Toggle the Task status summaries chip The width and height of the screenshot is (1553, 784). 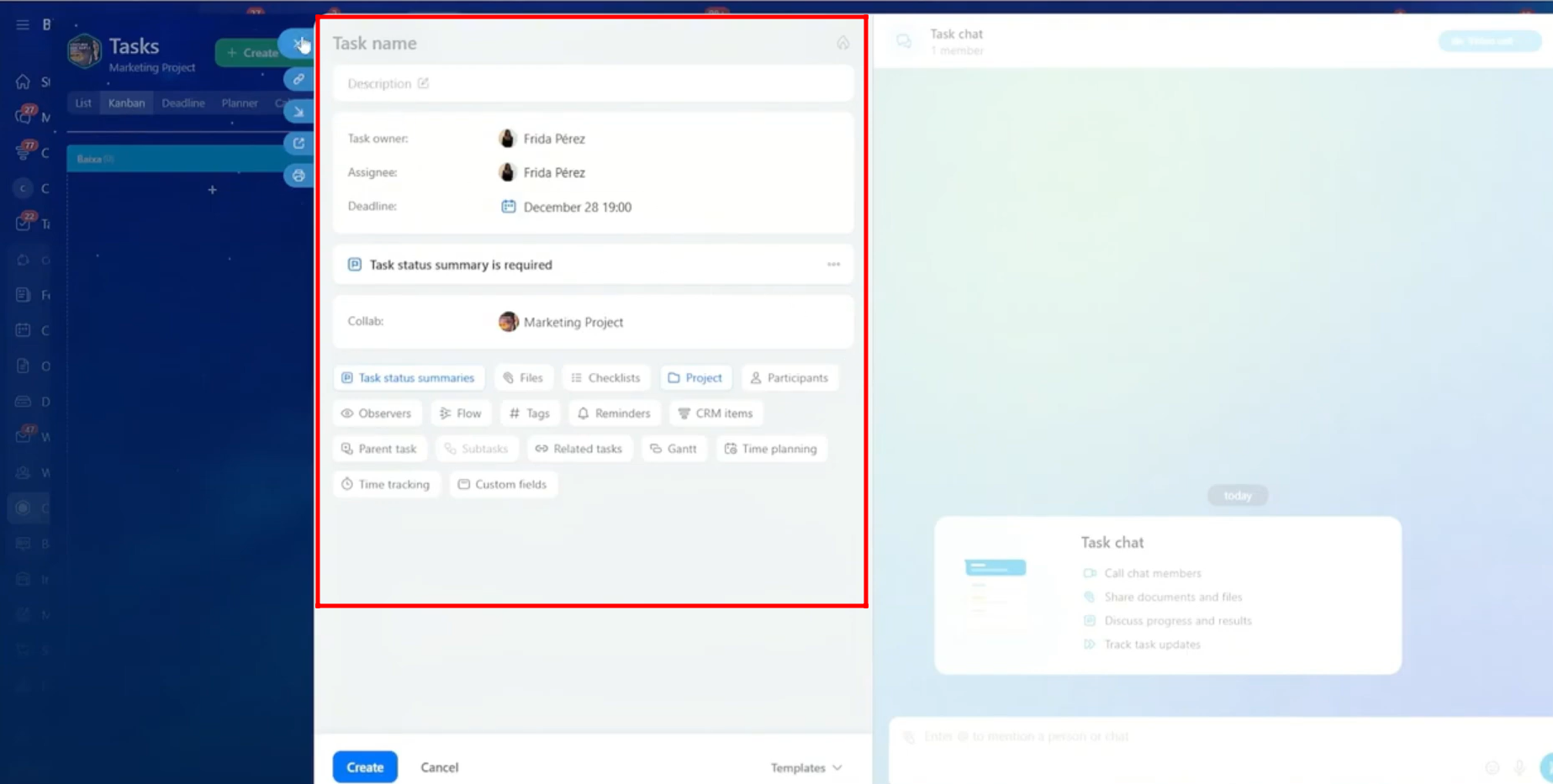coord(408,378)
